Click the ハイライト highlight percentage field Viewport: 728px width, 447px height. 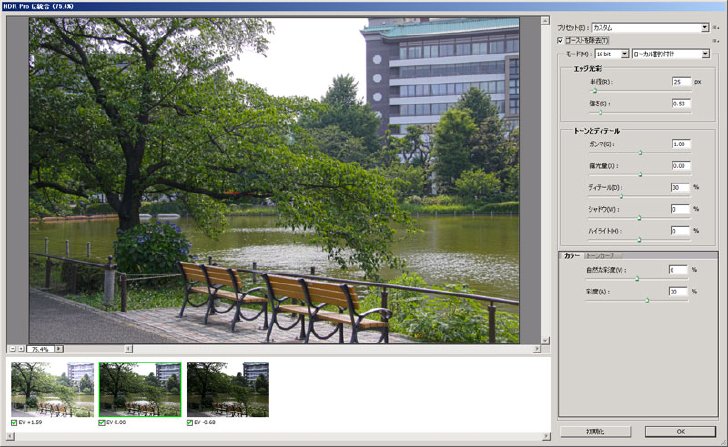click(x=680, y=231)
